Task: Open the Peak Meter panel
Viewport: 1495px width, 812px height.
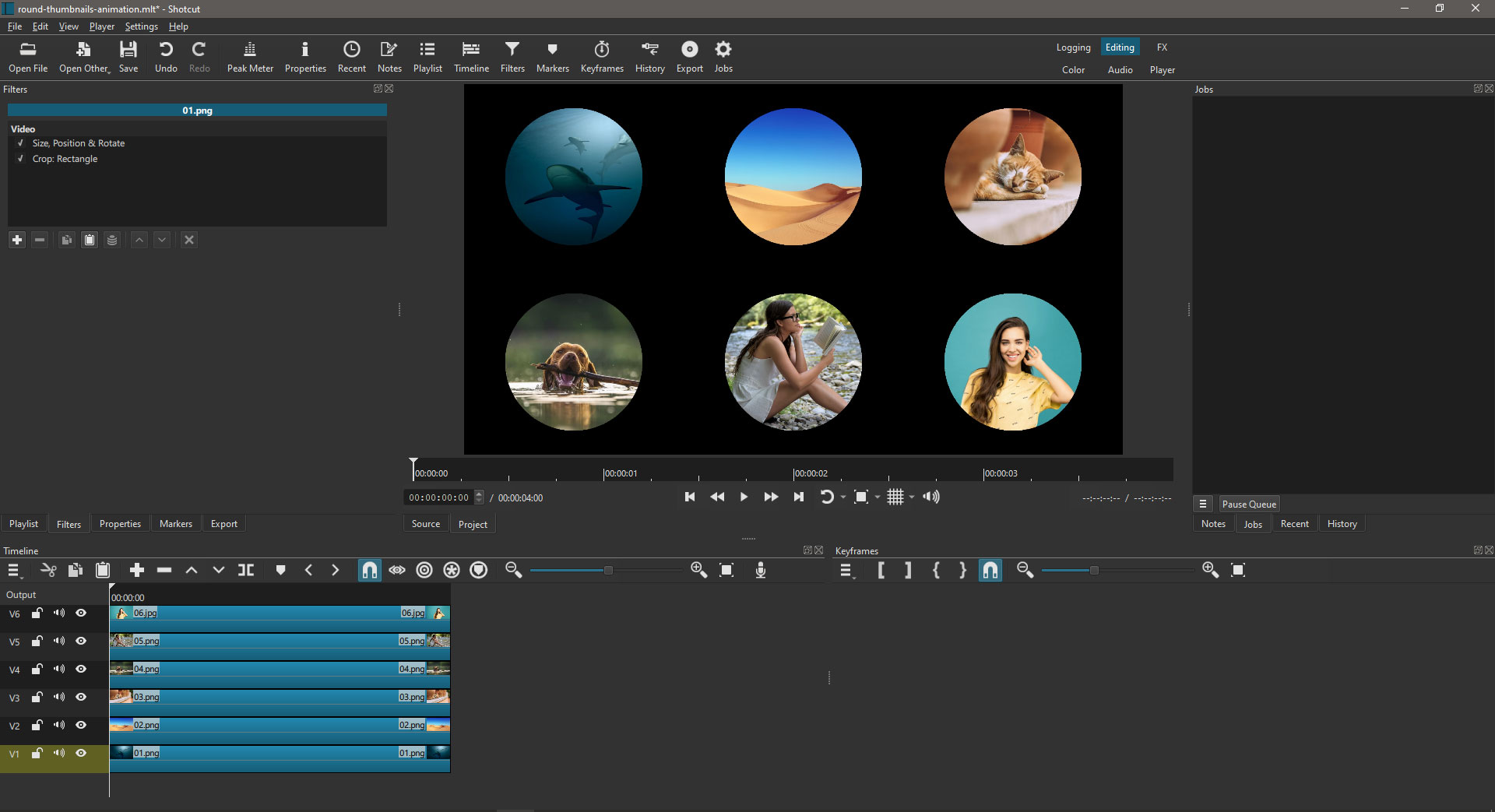Action: coord(250,57)
